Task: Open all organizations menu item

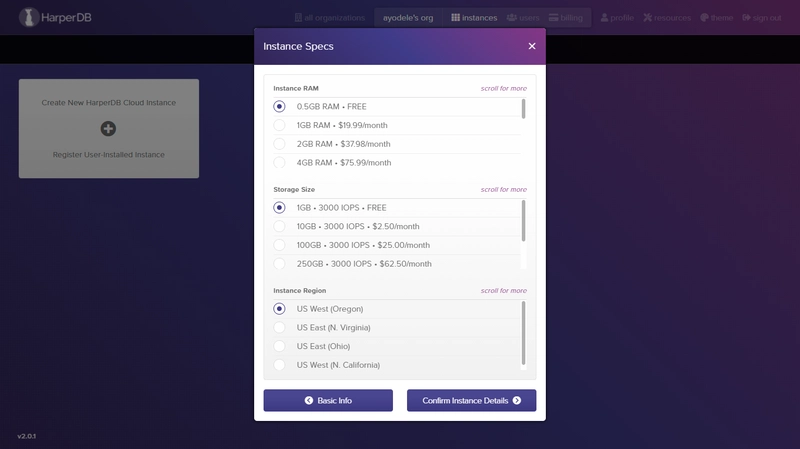Action: point(330,18)
